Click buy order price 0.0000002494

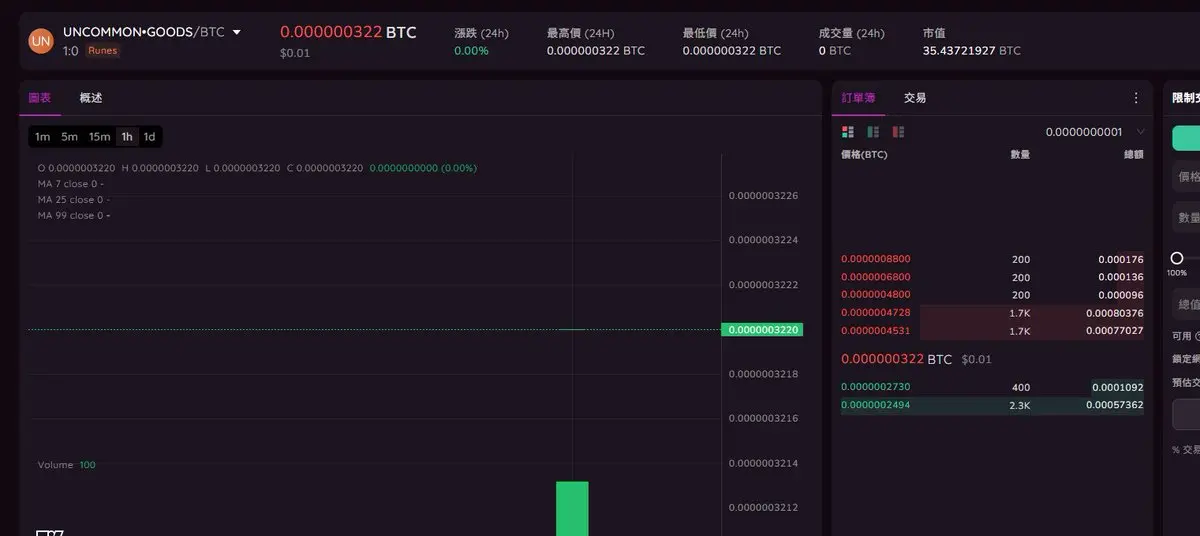pyautogui.click(x=875, y=405)
